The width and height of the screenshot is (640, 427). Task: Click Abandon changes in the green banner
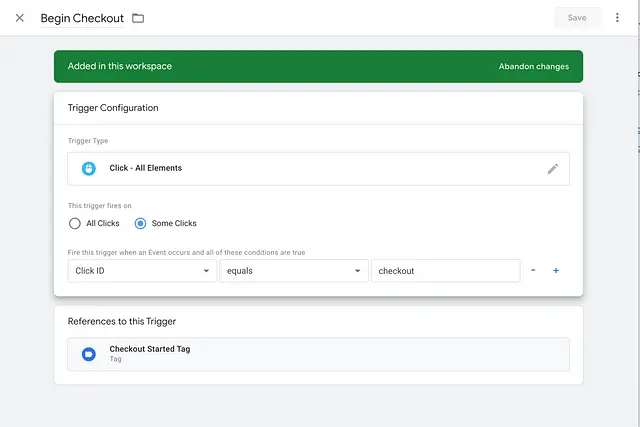click(x=533, y=67)
